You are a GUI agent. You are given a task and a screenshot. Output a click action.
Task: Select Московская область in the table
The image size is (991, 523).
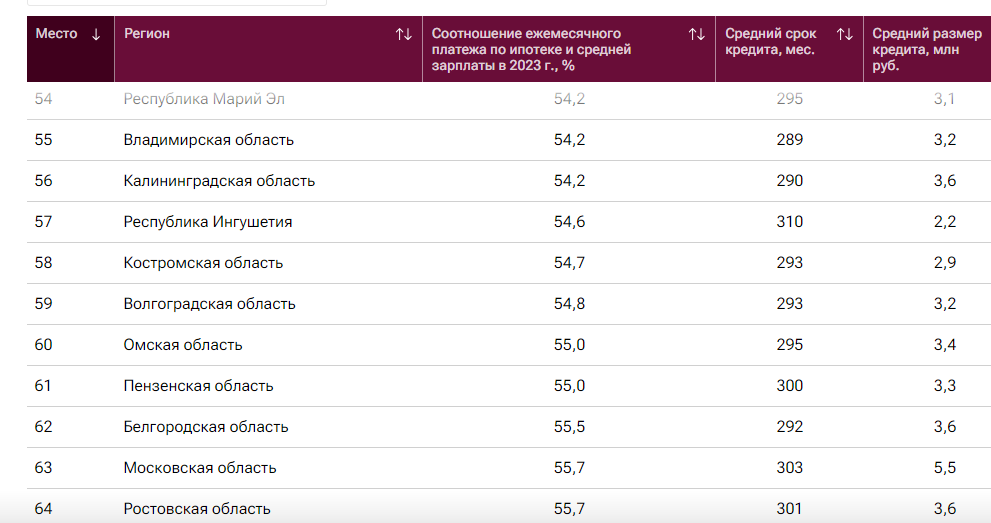[200, 468]
